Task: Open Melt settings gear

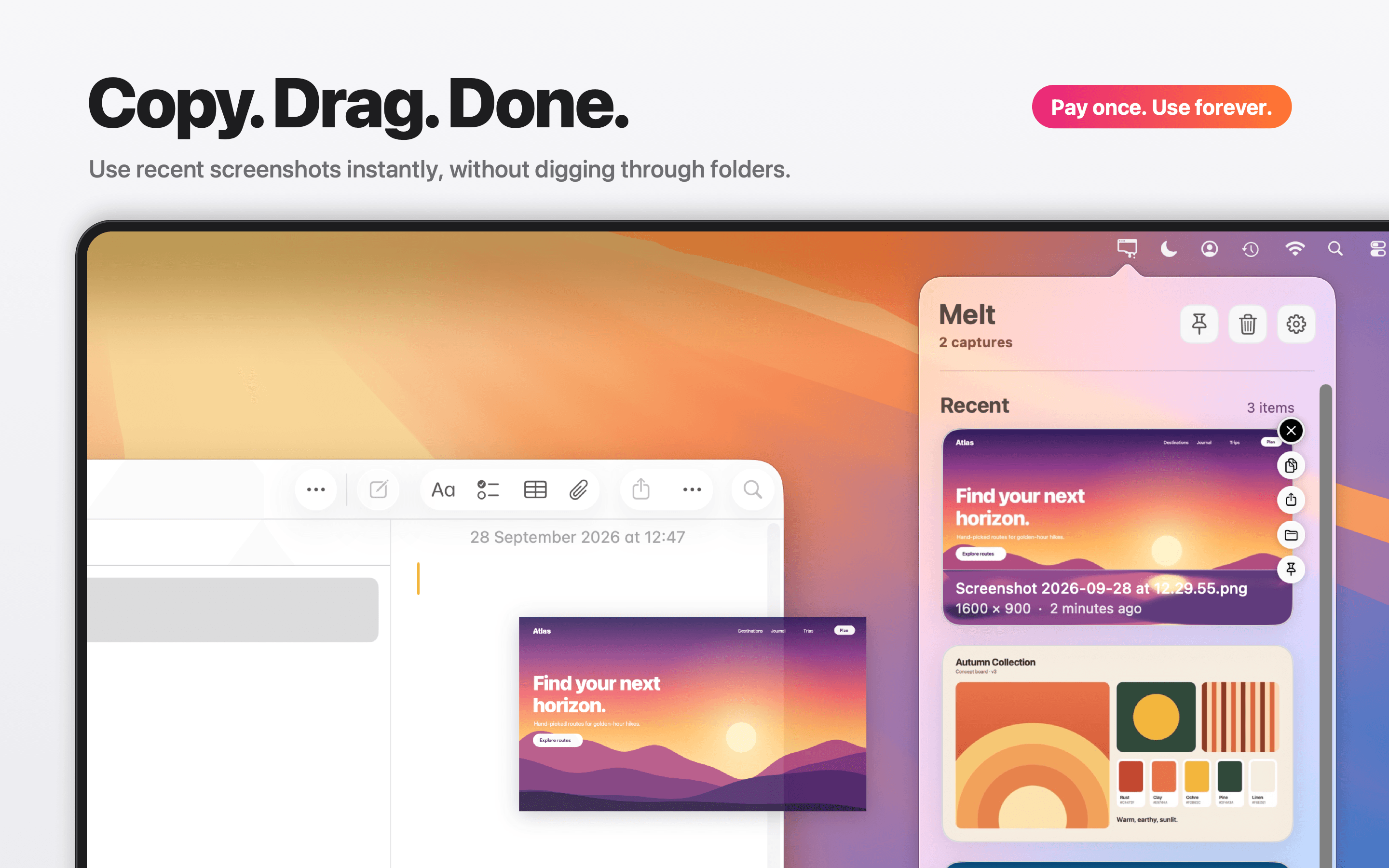Action: tap(1296, 324)
